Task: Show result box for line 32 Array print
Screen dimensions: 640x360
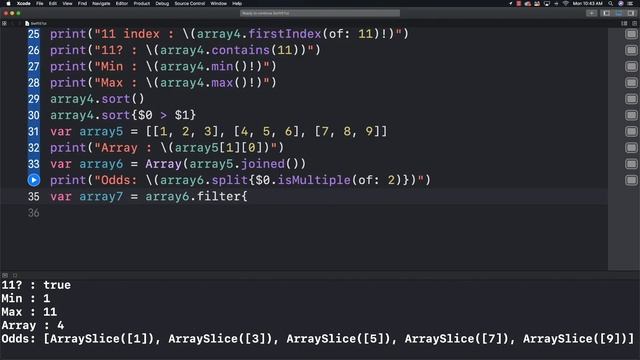Action: [x=631, y=148]
